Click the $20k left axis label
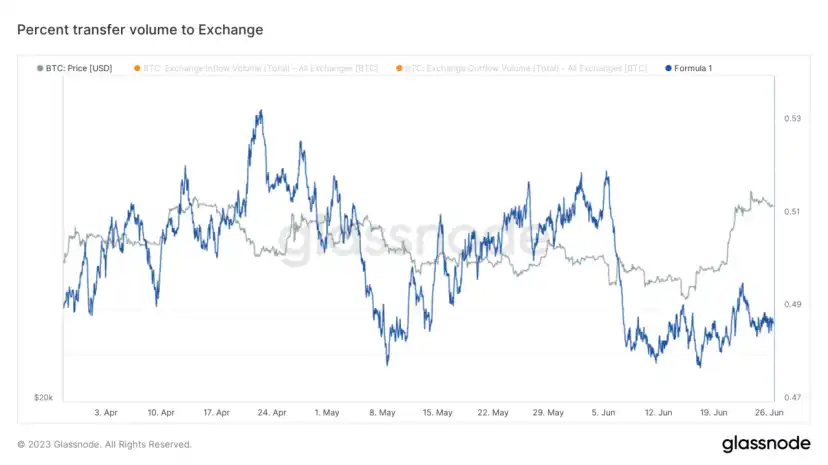The image size is (828, 465). 43,397
